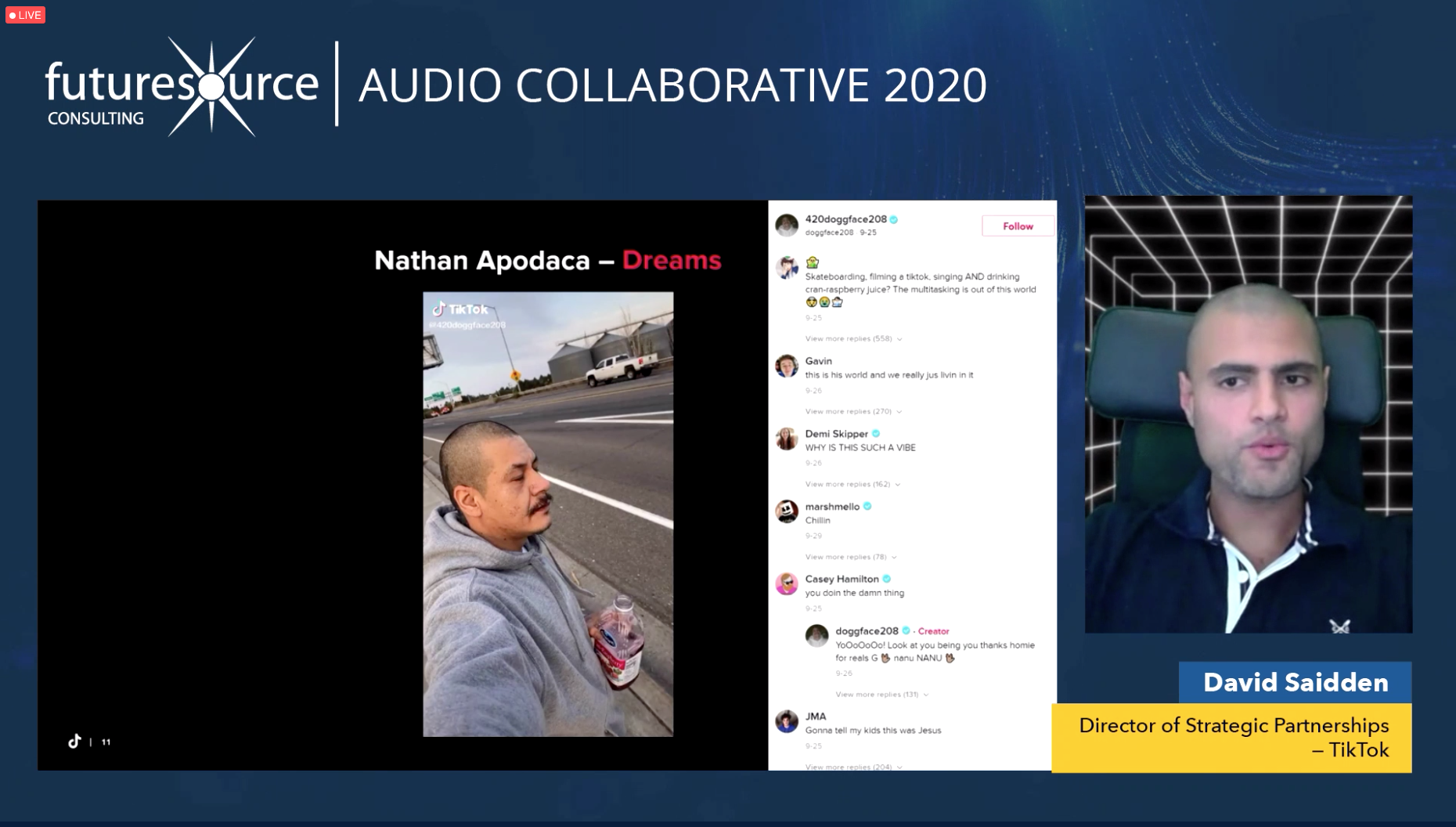Expand View more replies (162)
Image resolution: width=1456 pixels, height=827 pixels.
pyautogui.click(x=852, y=484)
